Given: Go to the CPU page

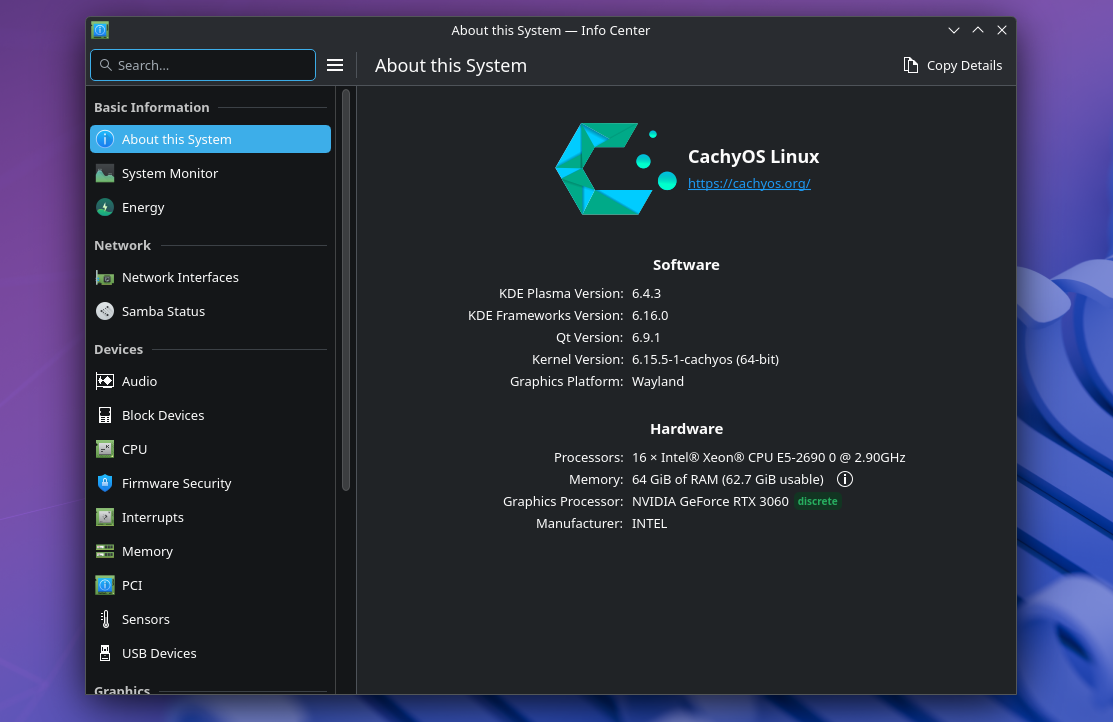Looking at the screenshot, I should (x=135, y=450).
